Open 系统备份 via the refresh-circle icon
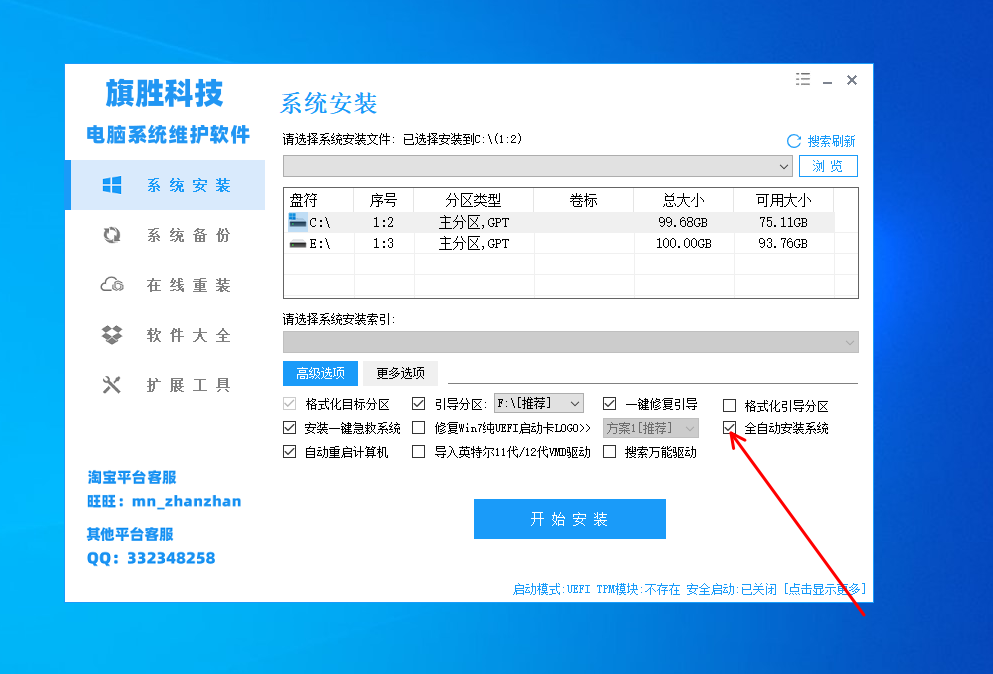 coord(113,234)
